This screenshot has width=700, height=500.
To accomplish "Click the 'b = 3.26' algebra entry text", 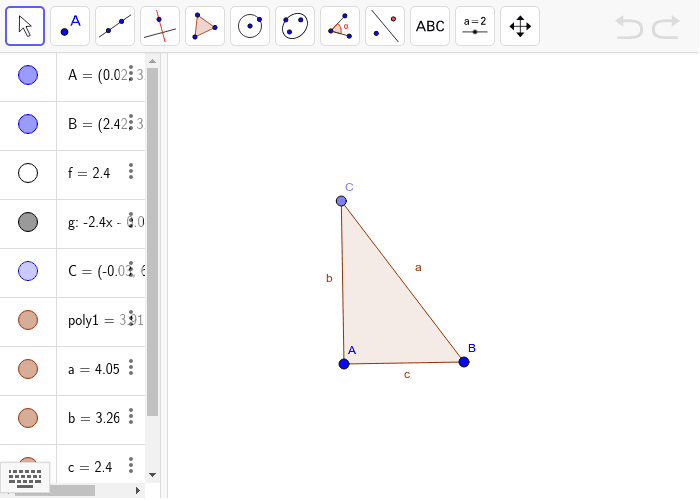I will click(x=94, y=418).
